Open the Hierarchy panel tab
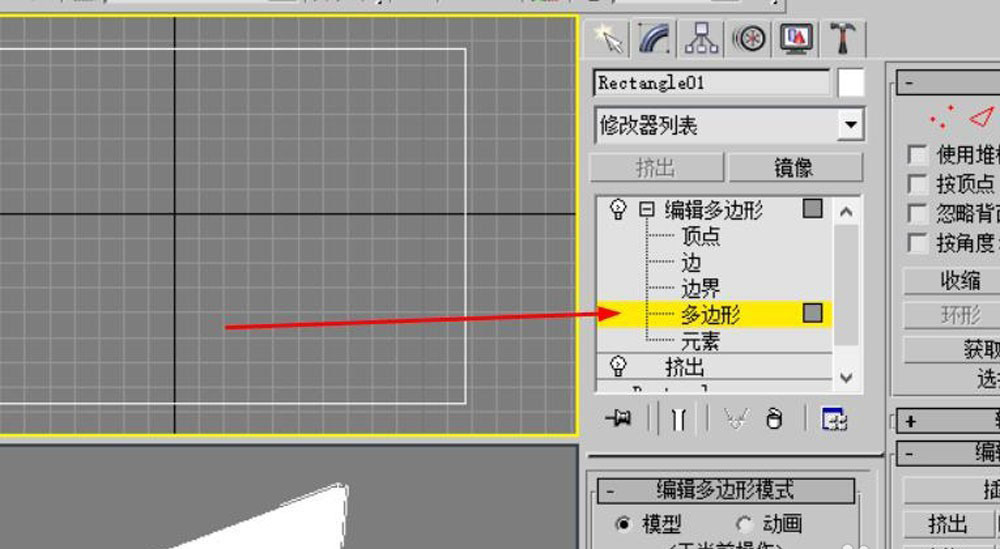The height and width of the screenshot is (549, 1000). pos(701,39)
